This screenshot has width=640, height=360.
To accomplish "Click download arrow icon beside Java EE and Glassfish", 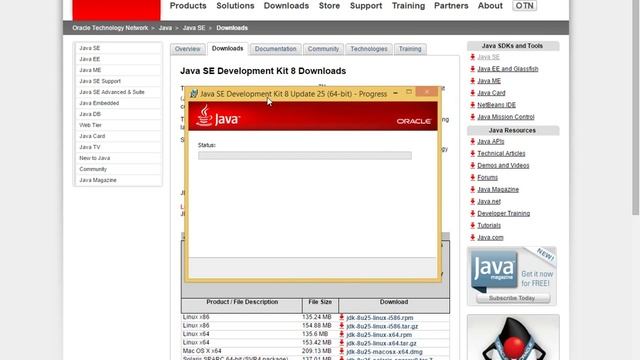I will (472, 69).
